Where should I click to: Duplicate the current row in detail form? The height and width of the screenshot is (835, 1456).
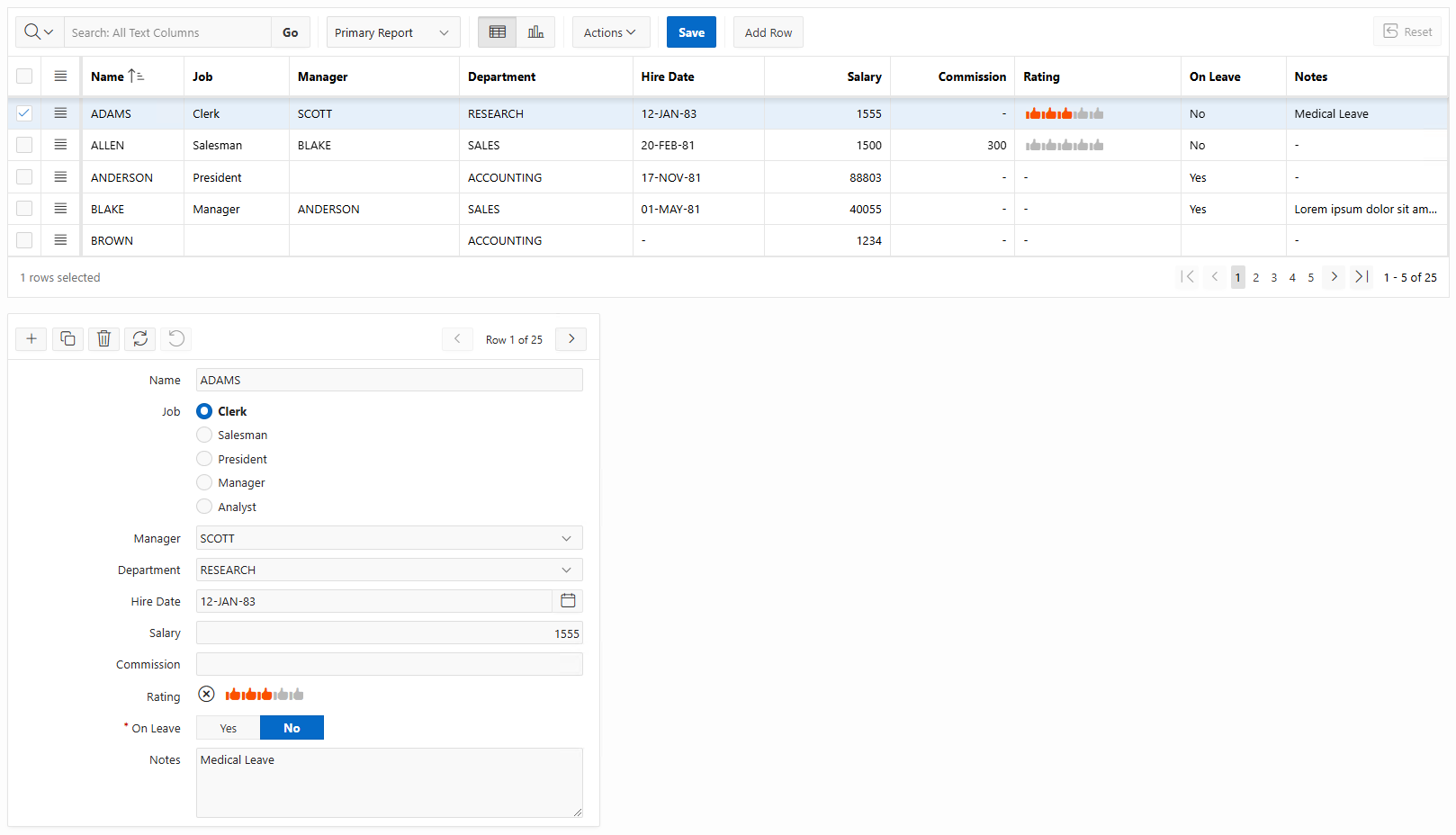67,339
